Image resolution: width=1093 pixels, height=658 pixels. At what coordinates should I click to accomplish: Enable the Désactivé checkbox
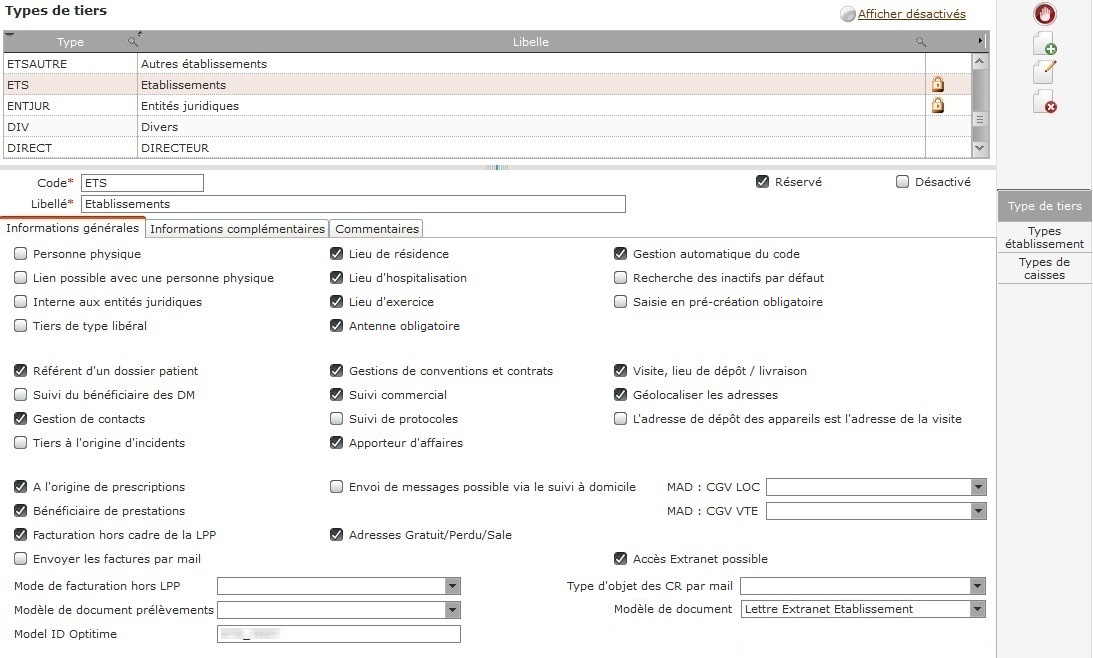902,182
